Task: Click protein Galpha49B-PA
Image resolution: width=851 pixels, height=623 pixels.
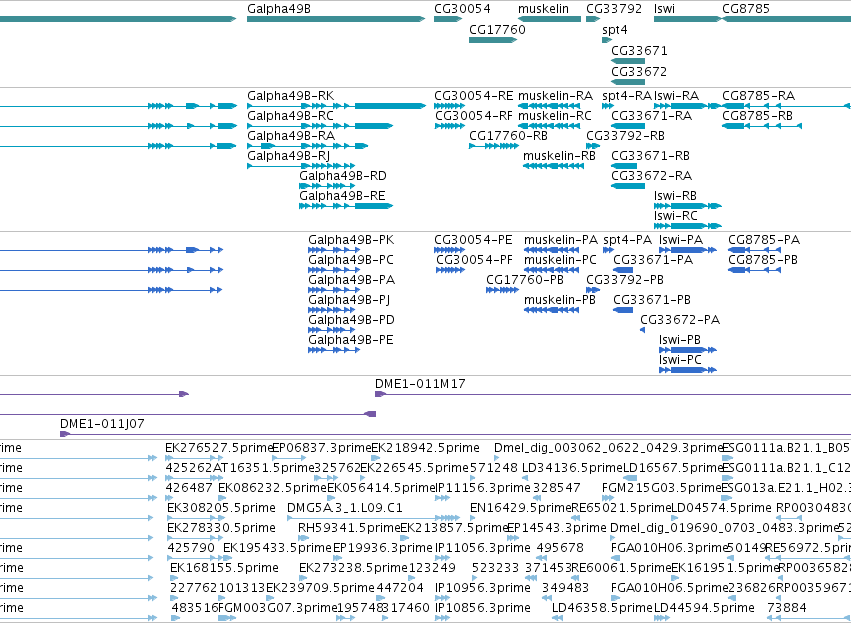Action: (334, 290)
